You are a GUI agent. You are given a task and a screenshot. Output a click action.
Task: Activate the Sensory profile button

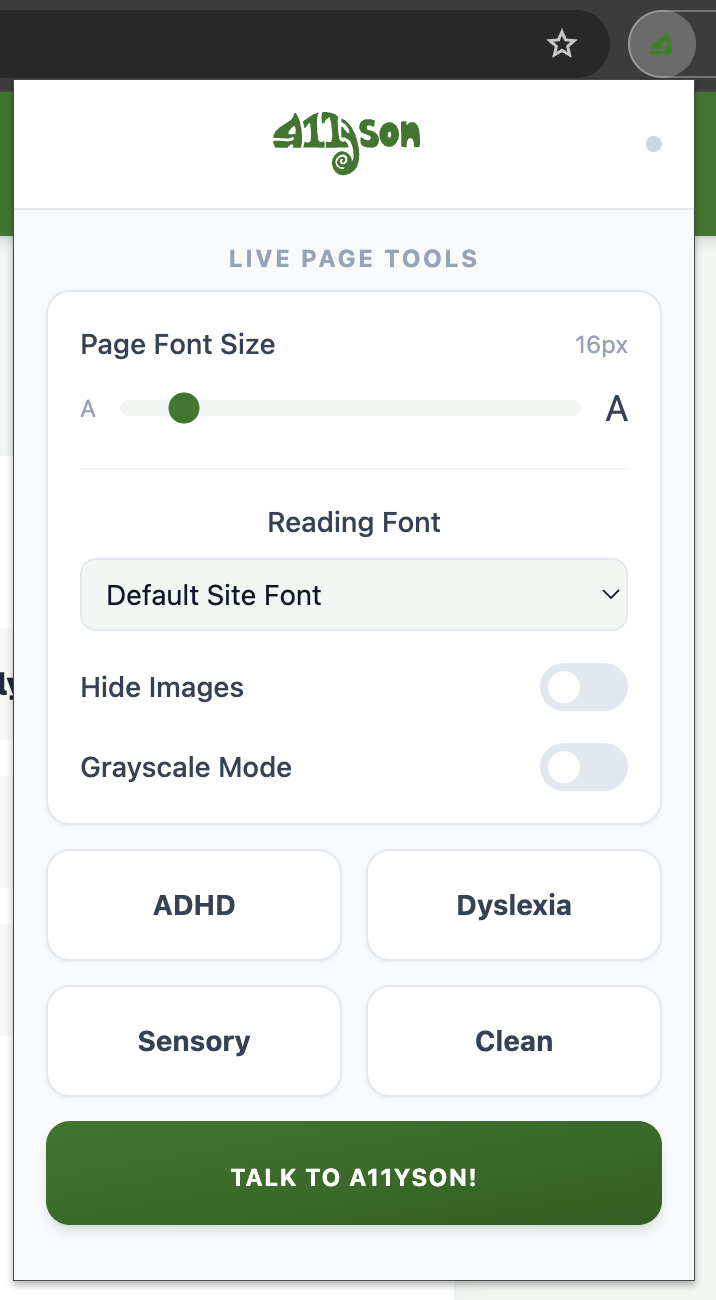point(194,1041)
